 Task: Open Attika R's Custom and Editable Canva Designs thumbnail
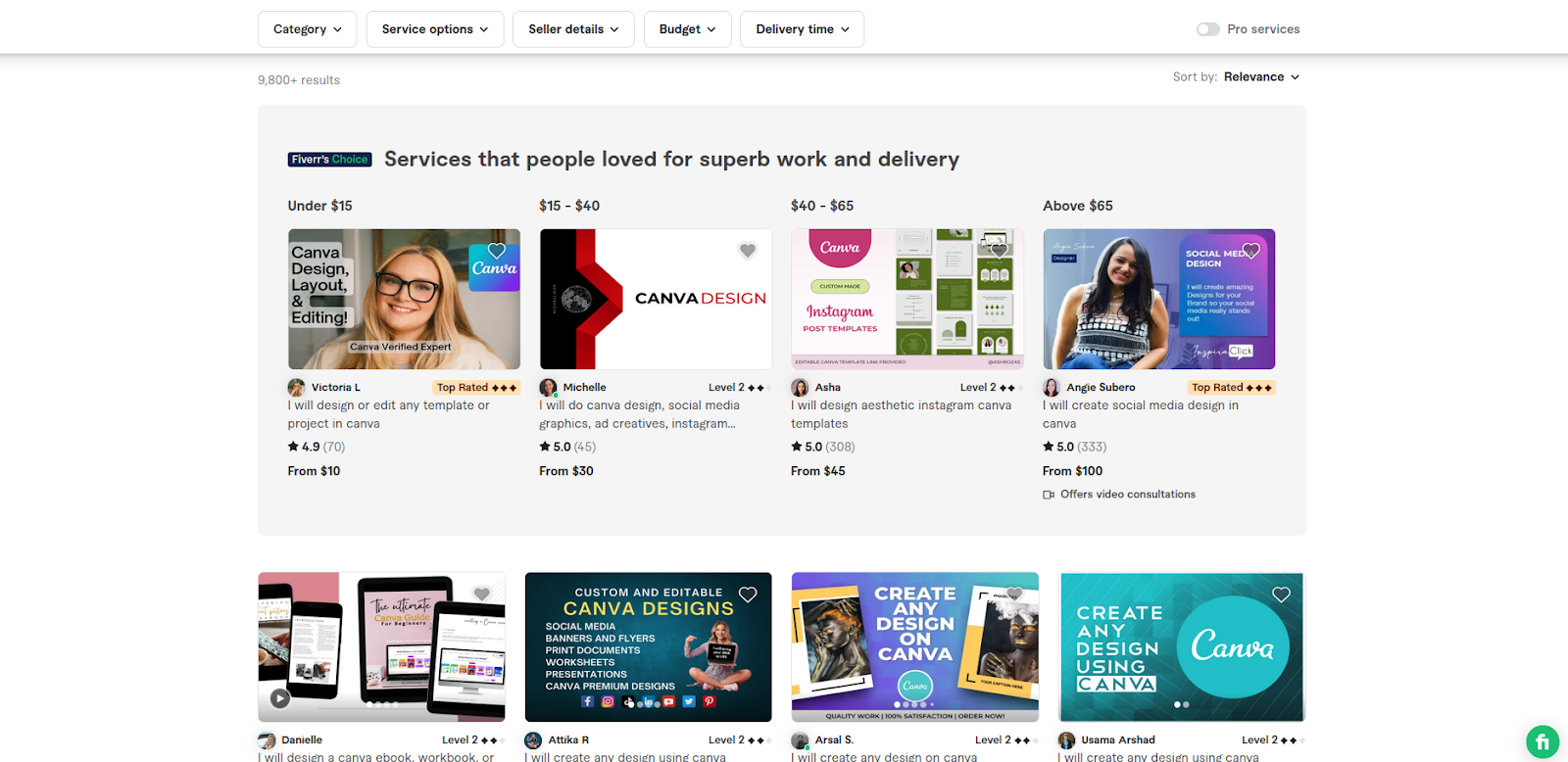click(x=648, y=647)
